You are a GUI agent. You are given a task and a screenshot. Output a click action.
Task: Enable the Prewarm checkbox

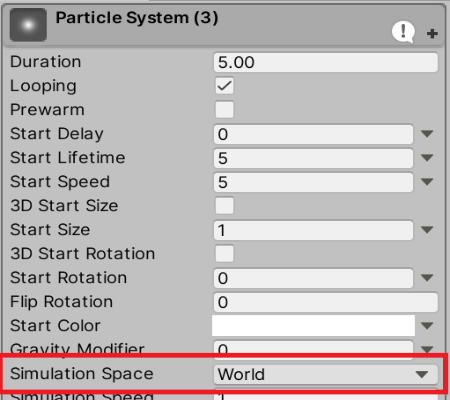(224, 110)
